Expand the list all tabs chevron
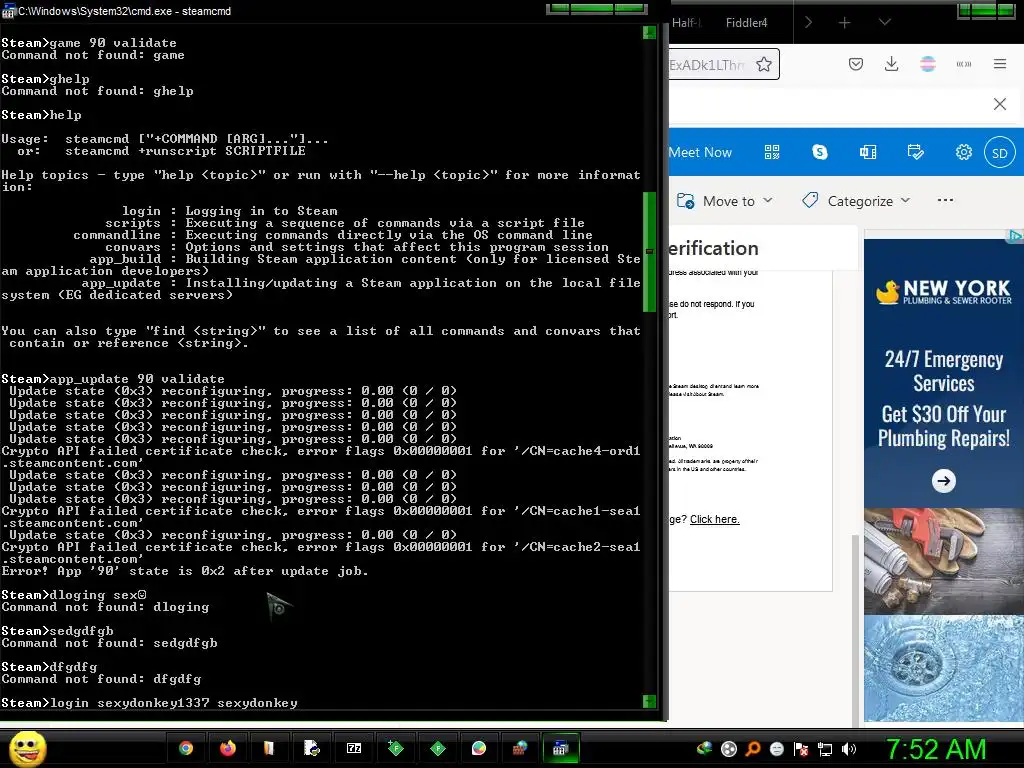 [x=884, y=22]
